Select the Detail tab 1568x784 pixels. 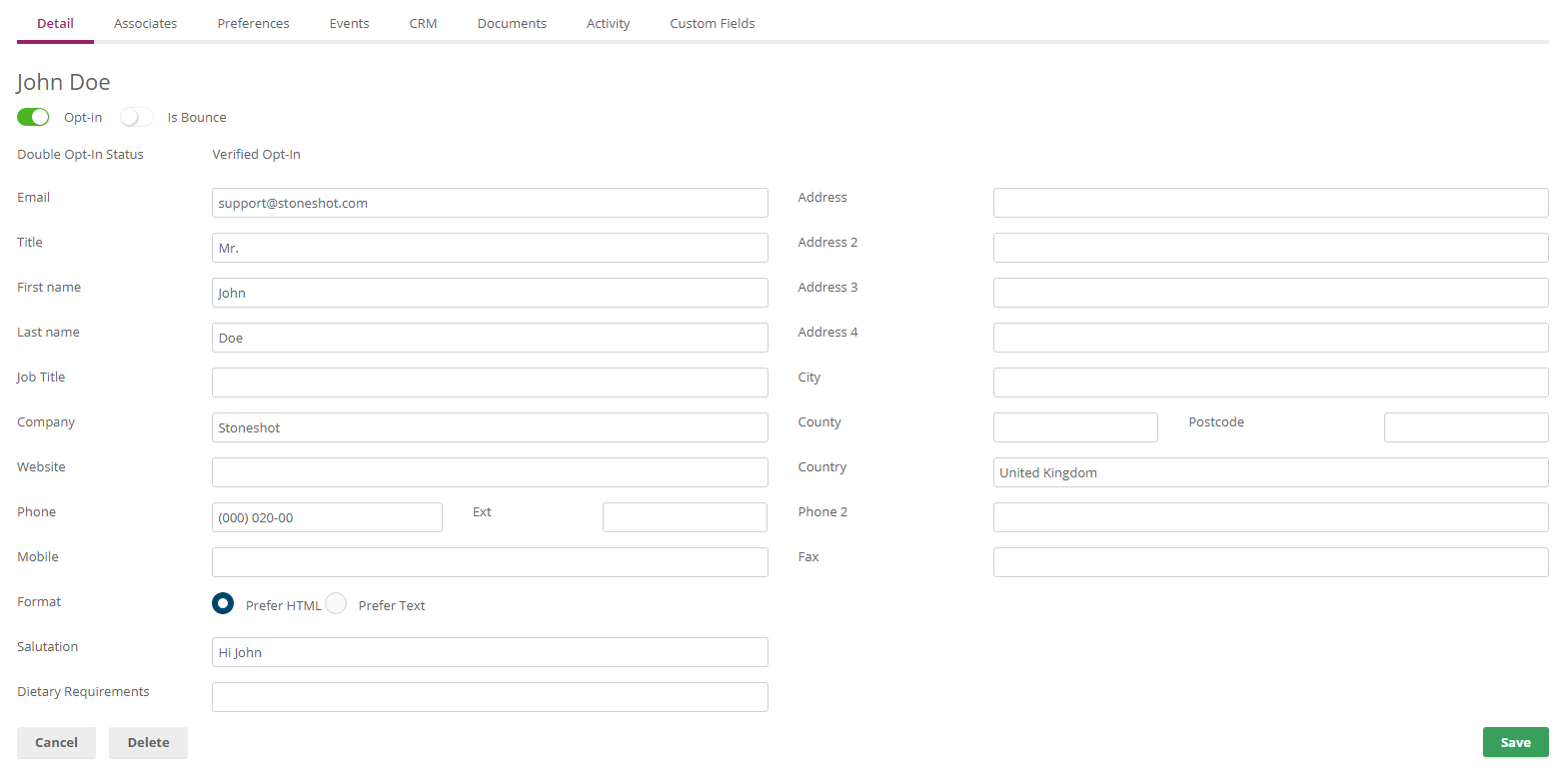[x=55, y=23]
